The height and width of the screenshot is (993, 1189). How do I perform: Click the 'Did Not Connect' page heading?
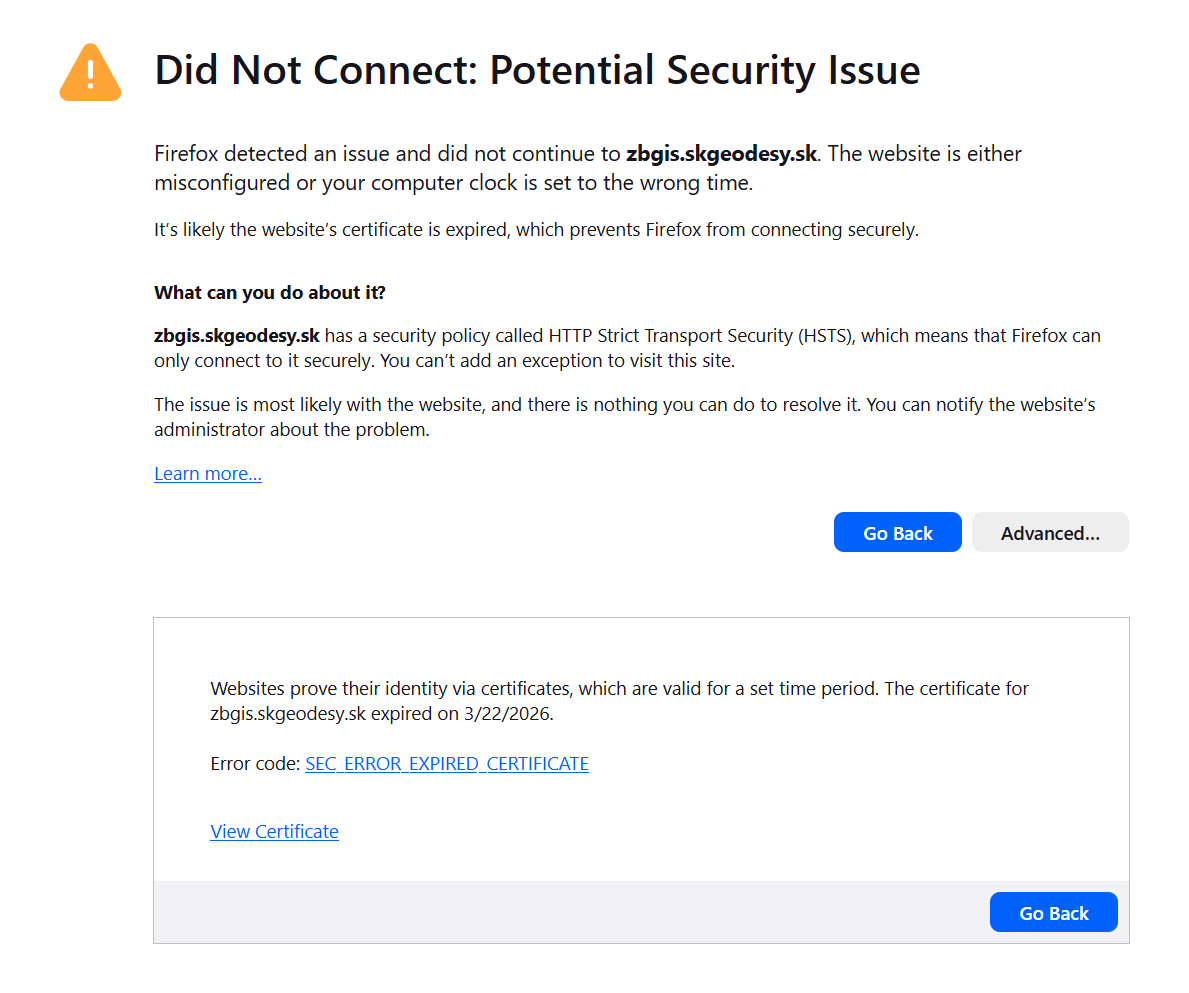[x=537, y=71]
